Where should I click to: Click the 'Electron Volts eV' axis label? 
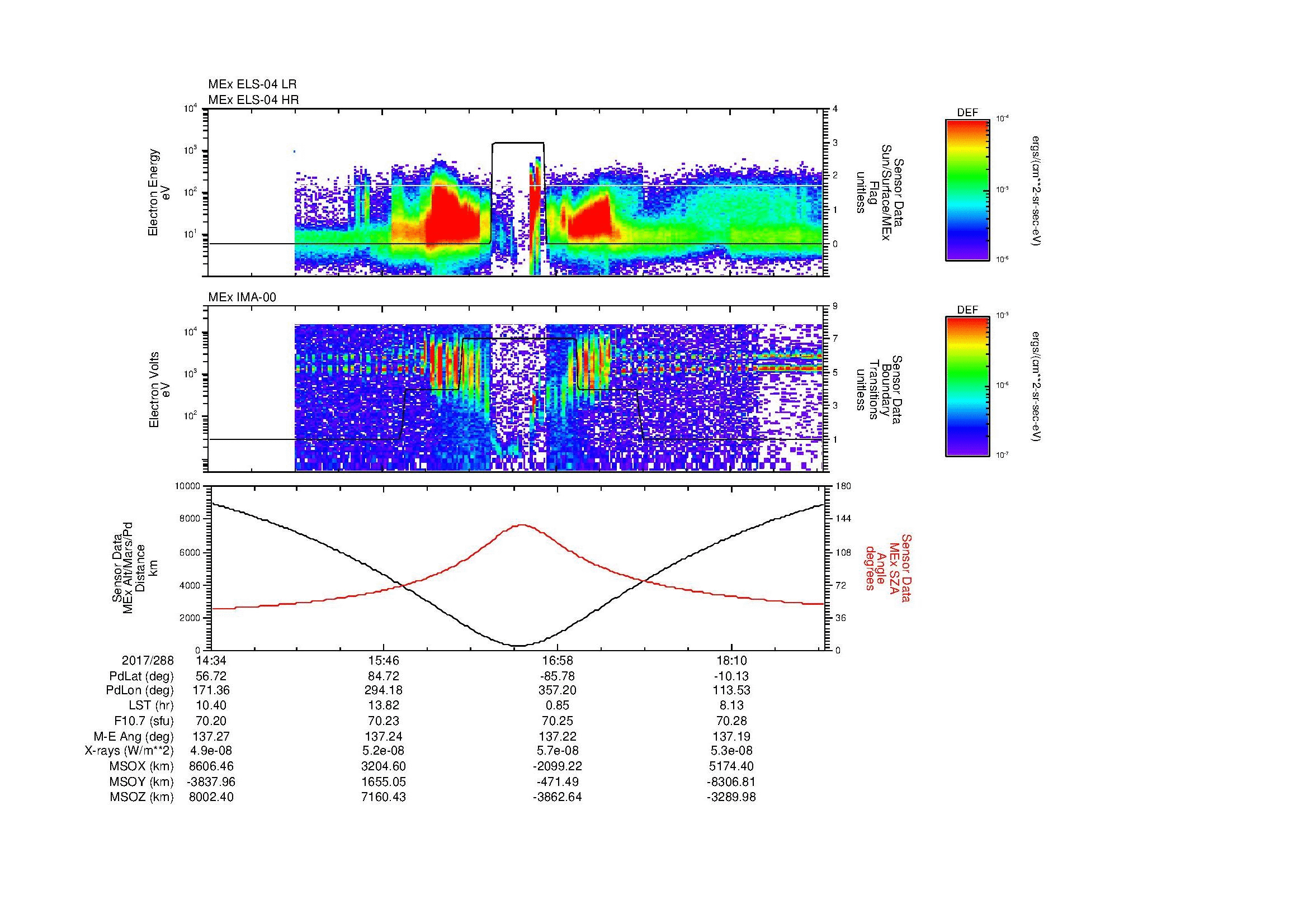[x=159, y=390]
